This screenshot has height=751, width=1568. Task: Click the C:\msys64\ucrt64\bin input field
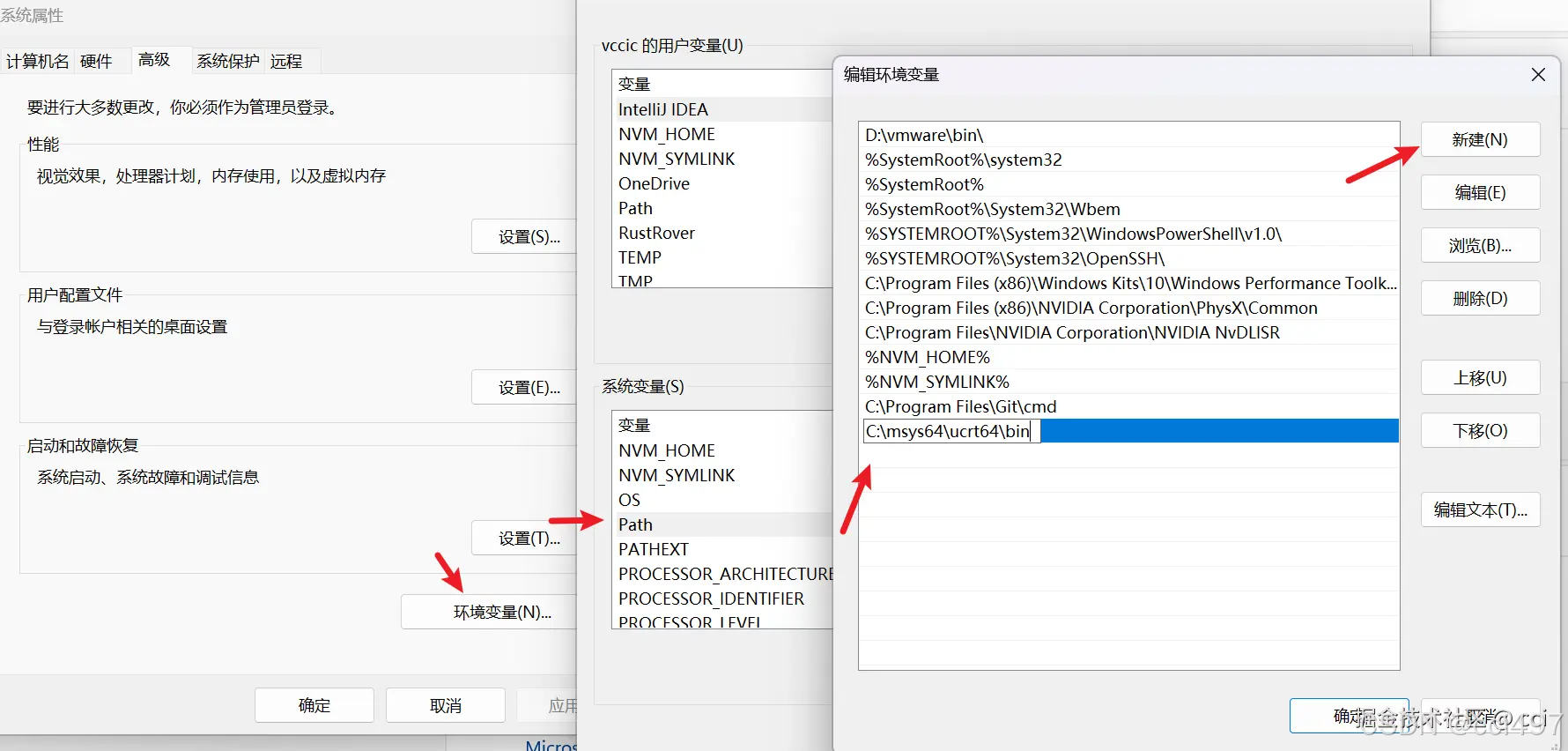click(952, 431)
